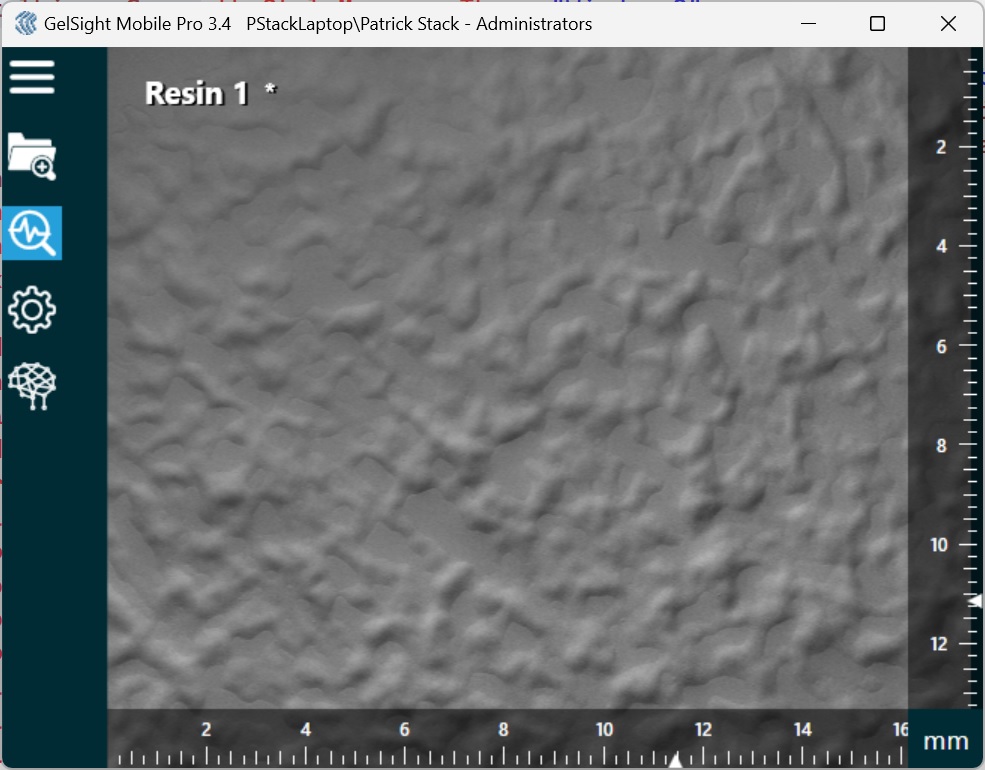Screen dimensions: 985x770
Task: Click the center of the surface scan
Action: 507,378
